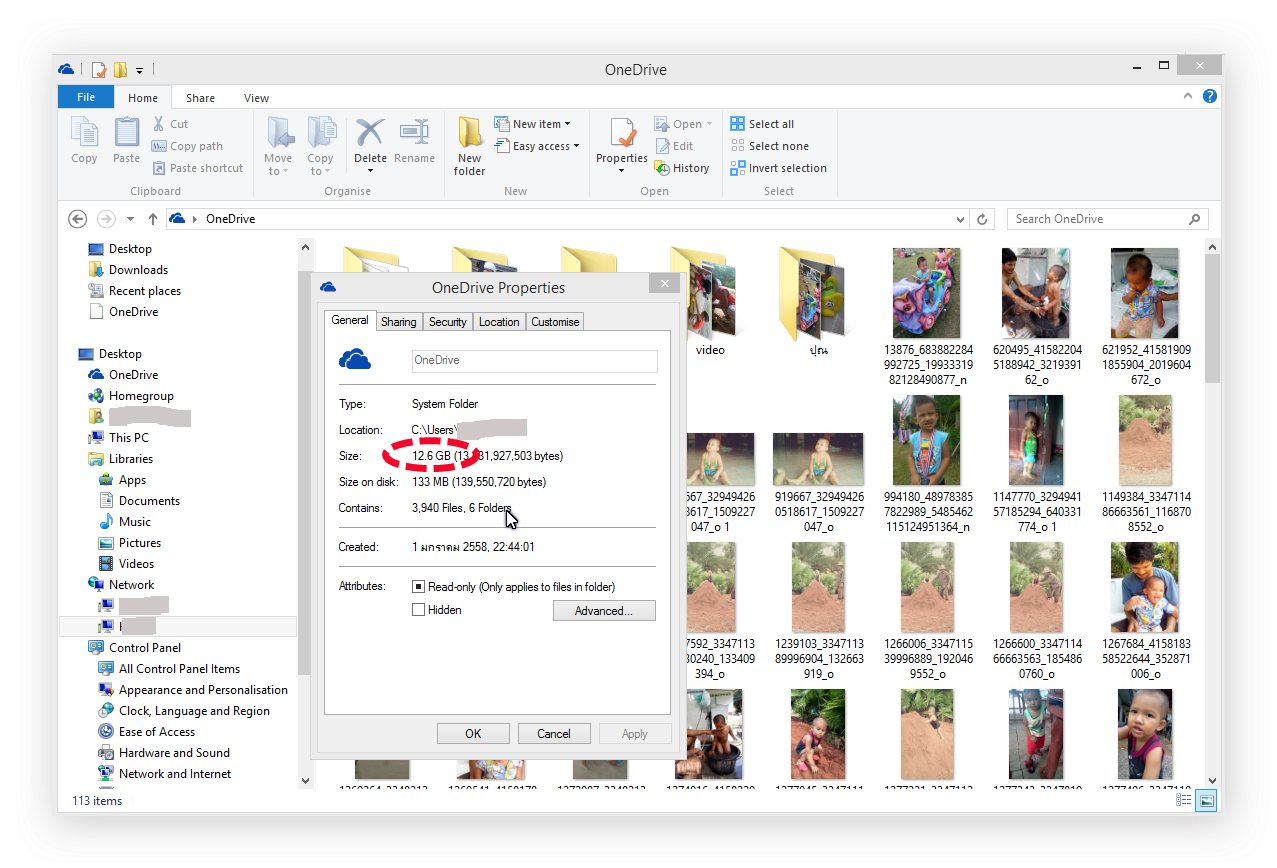The width and height of the screenshot is (1277, 868).
Task: Open the File menu
Action: pyautogui.click(x=86, y=97)
